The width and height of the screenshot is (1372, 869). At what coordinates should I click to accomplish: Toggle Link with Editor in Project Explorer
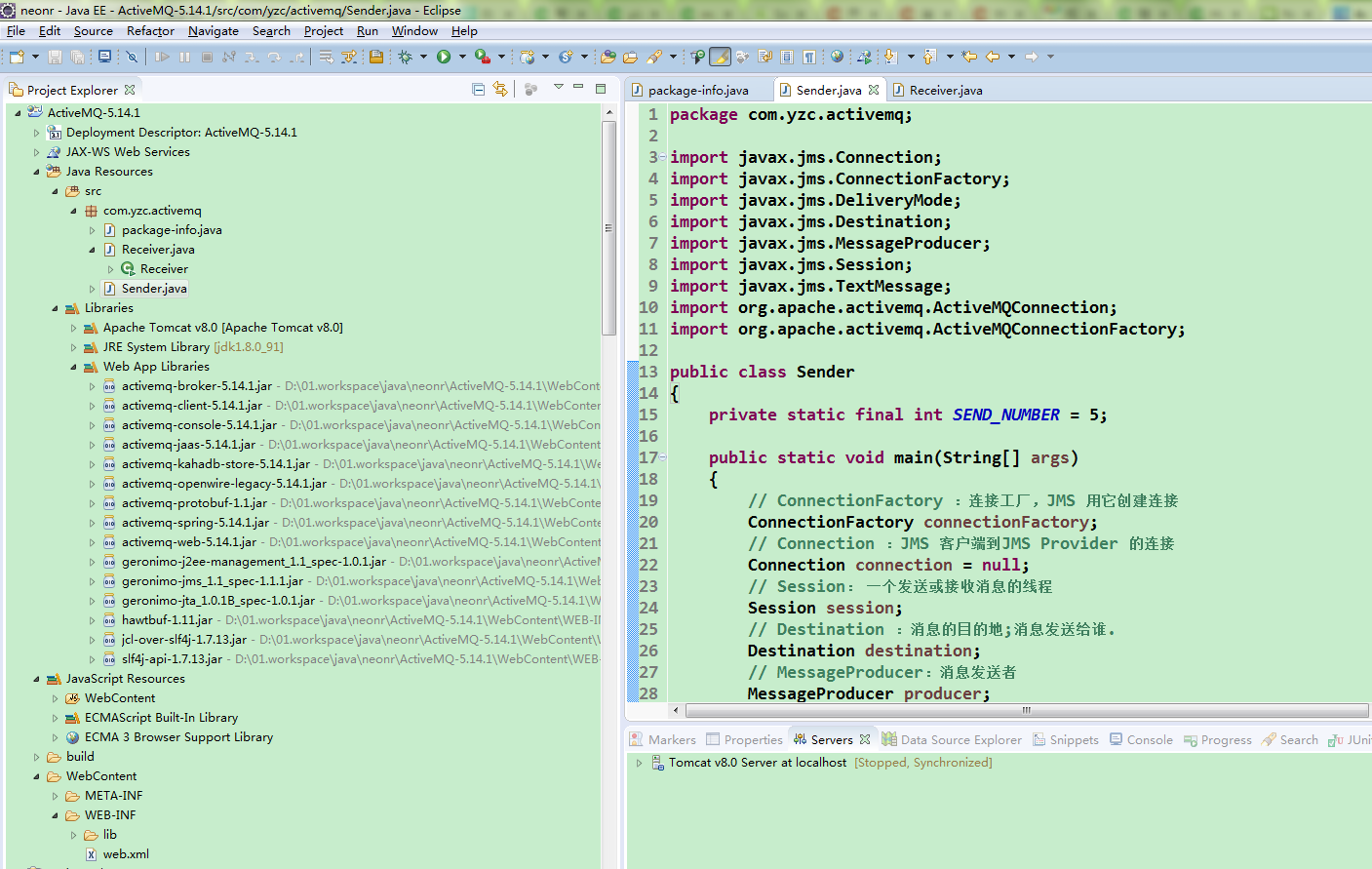coord(500,89)
